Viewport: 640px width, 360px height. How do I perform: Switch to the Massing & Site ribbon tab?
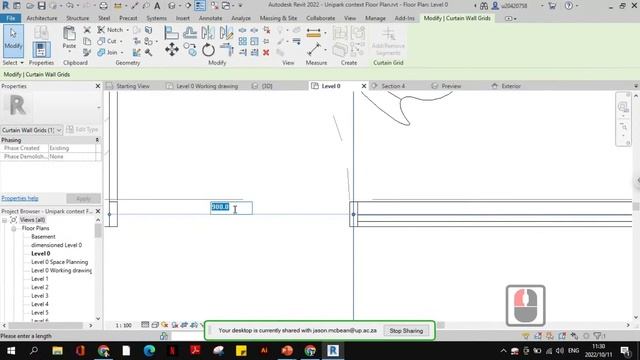pos(278,18)
